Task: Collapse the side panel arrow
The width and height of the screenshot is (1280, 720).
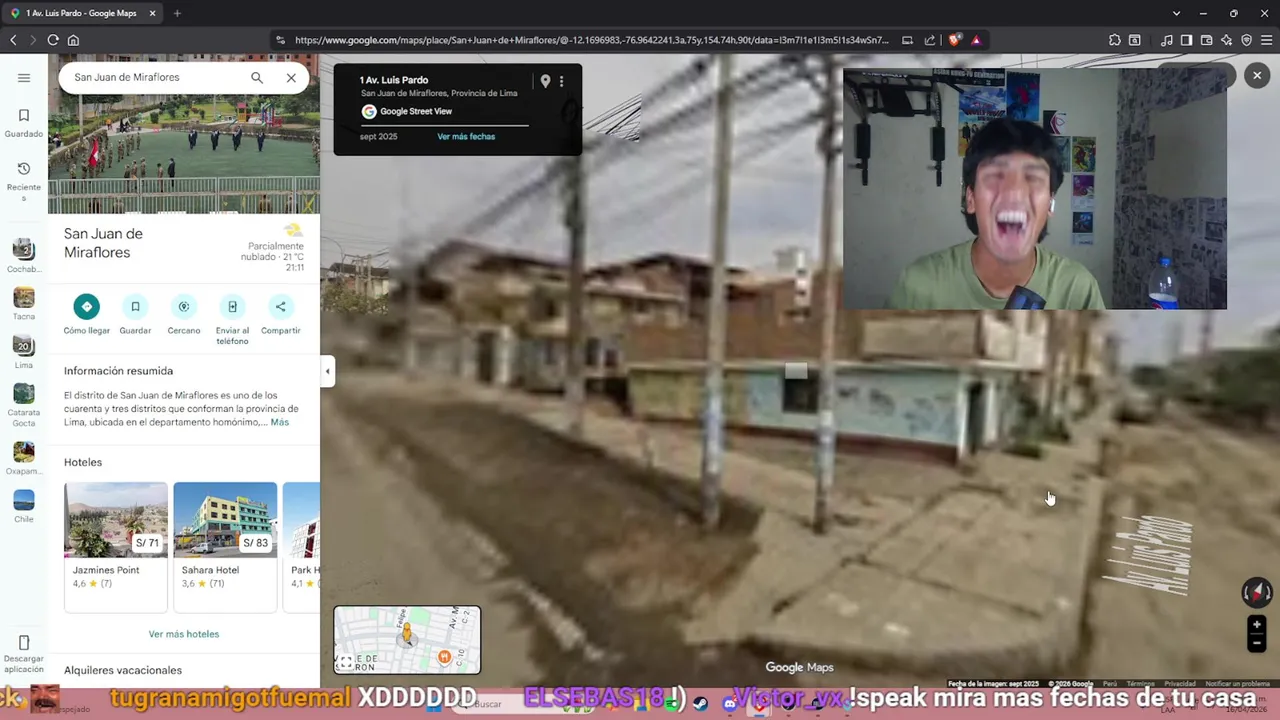Action: coord(327,371)
